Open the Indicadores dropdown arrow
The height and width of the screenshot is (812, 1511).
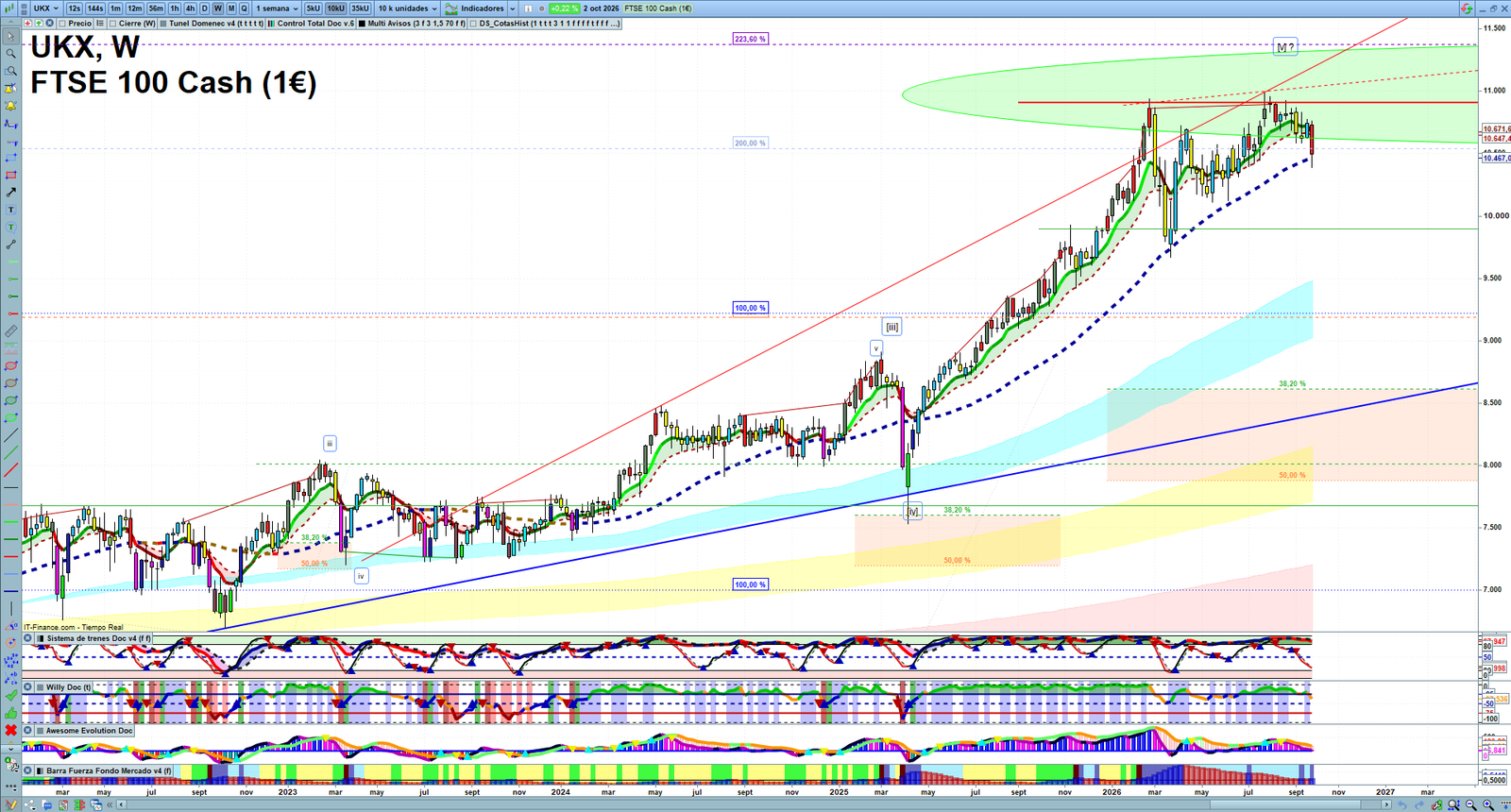coord(513,8)
